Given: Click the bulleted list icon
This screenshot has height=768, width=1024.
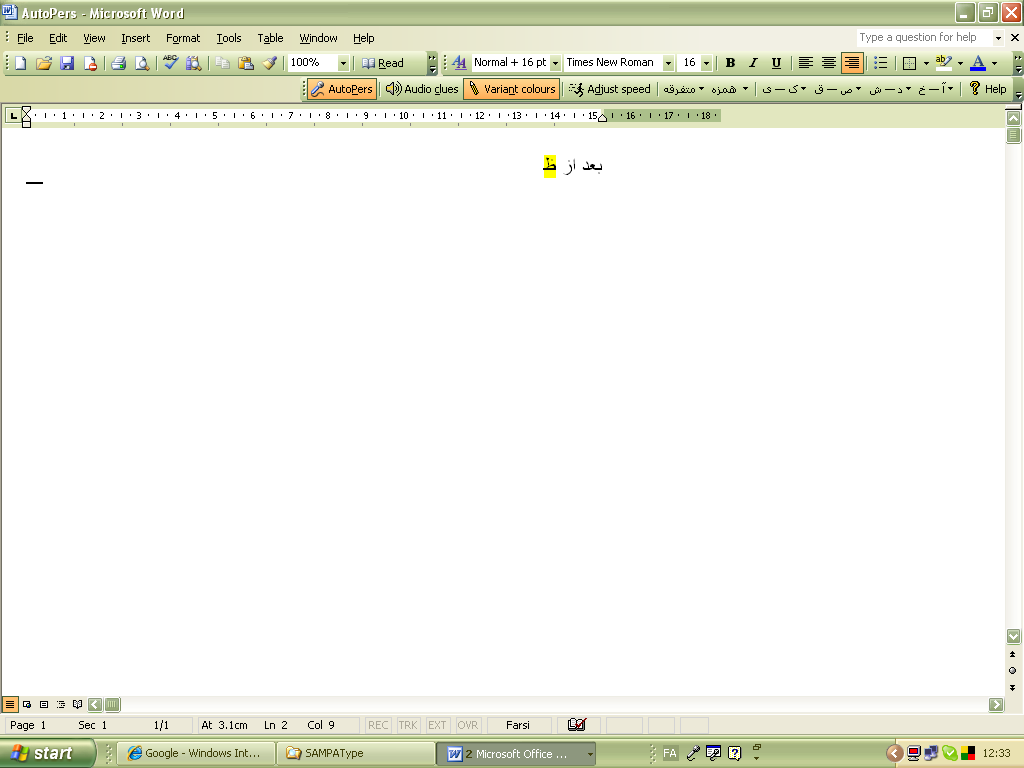Looking at the screenshot, I should (x=880, y=63).
